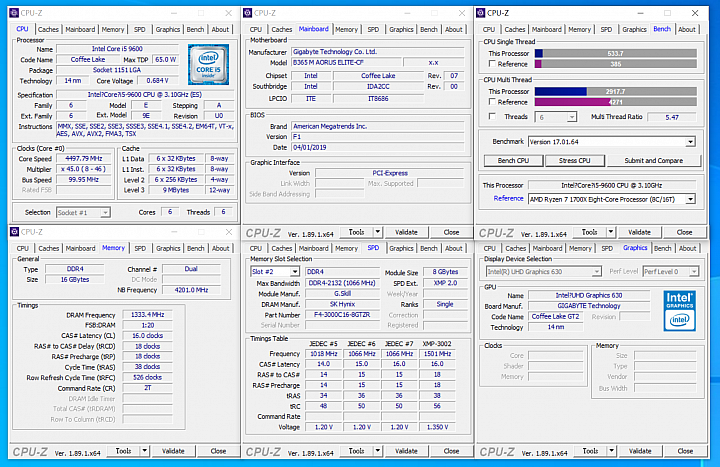Viewport: 720px width, 467px height.
Task: Click the Intel Core i5 inside logo
Action: pyautogui.click(x=208, y=64)
